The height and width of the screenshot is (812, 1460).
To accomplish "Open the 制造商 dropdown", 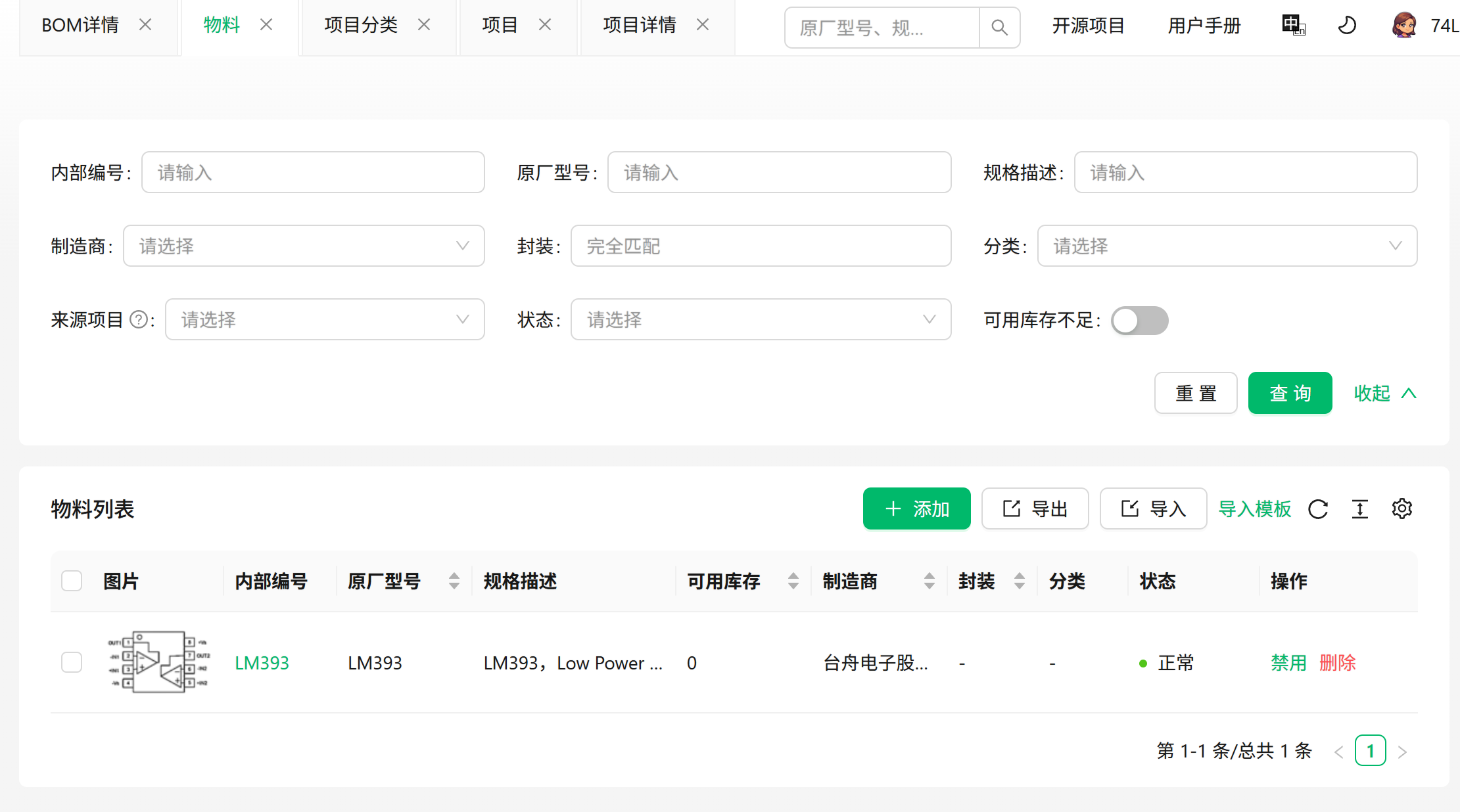I will click(304, 246).
